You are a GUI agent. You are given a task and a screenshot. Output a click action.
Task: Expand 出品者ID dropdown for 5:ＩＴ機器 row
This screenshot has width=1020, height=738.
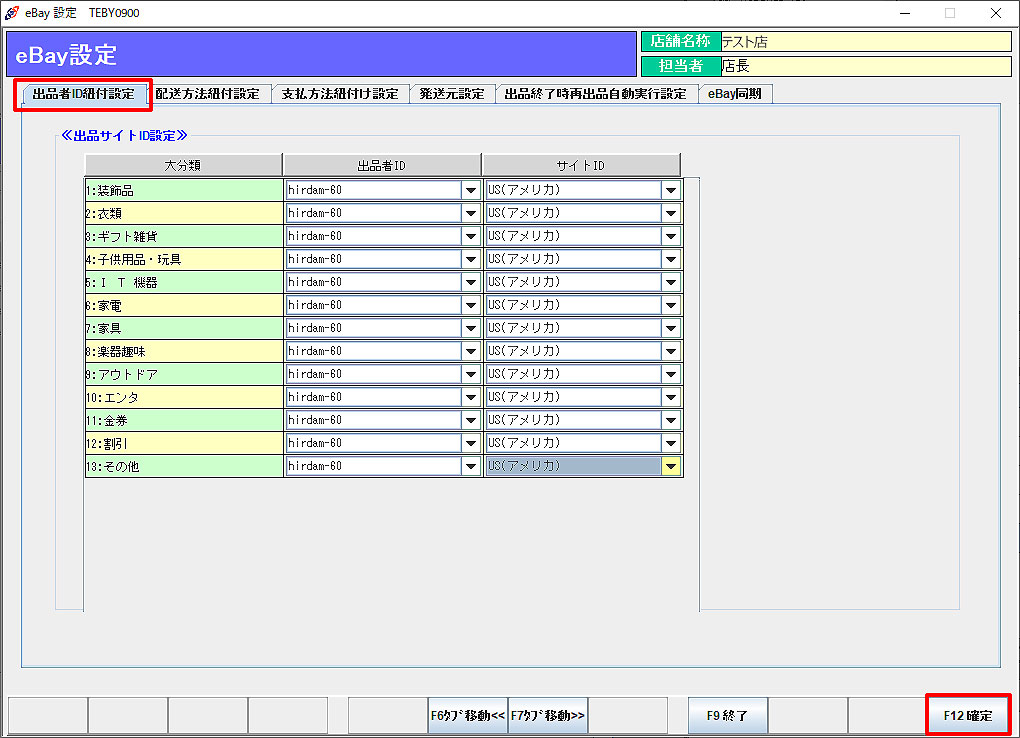[470, 282]
